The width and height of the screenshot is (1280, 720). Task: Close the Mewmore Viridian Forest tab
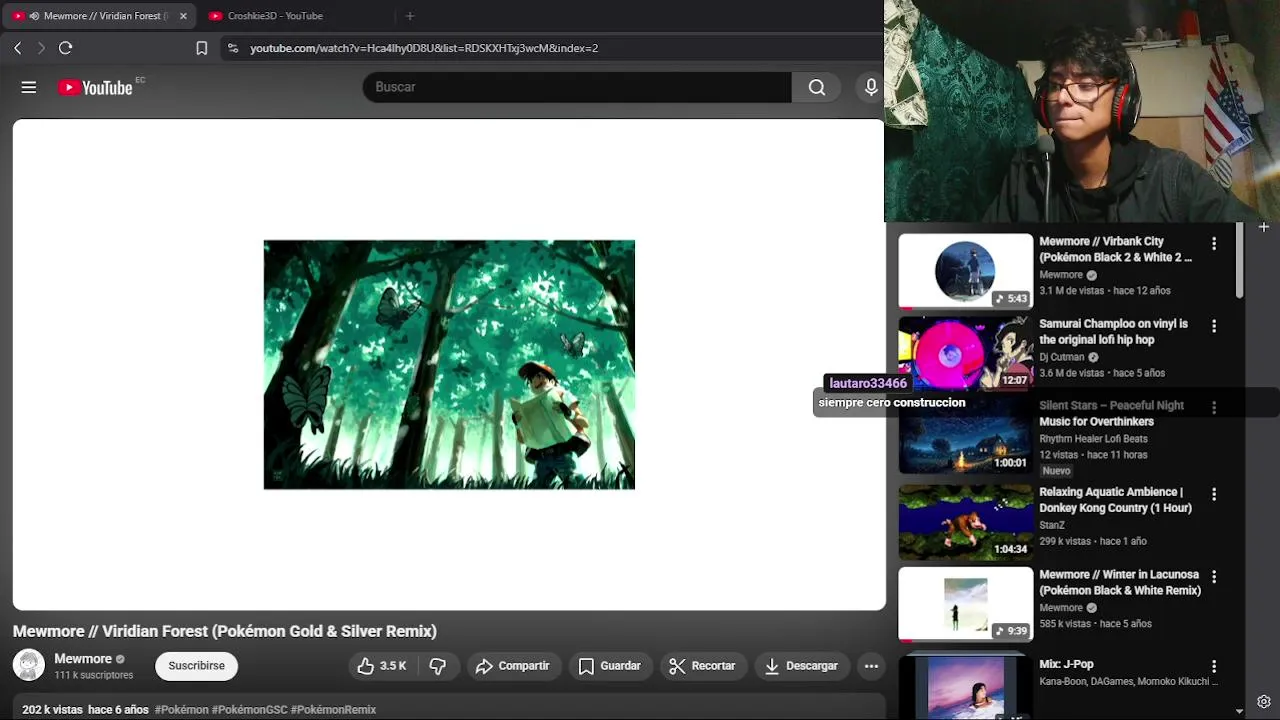183,16
